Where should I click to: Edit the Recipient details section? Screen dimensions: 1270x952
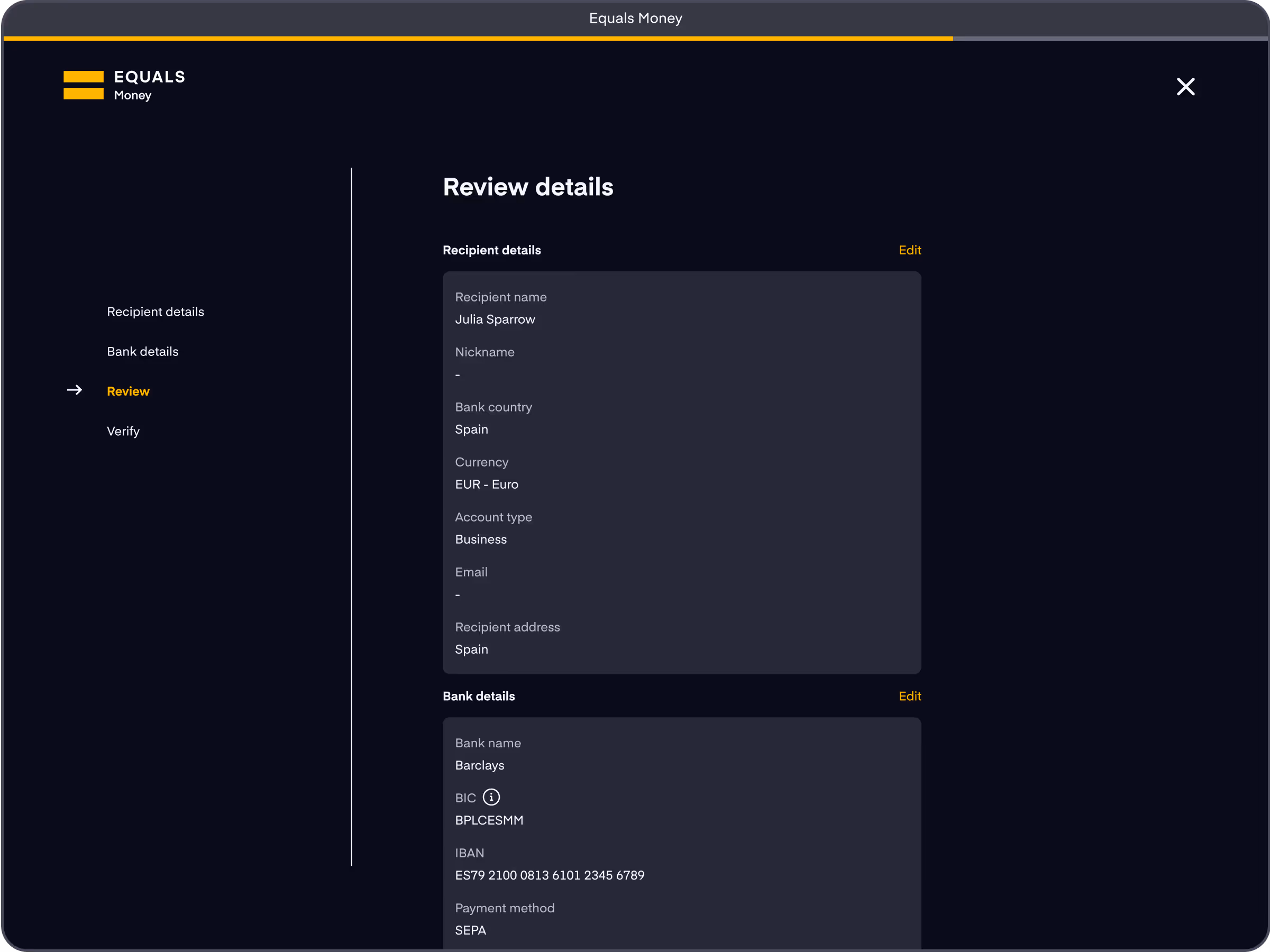pos(909,250)
